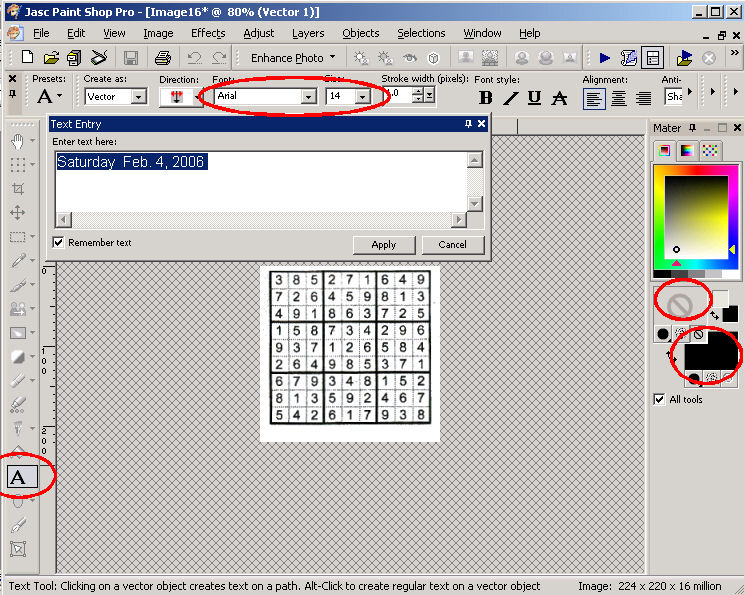The height and width of the screenshot is (595, 745).
Task: Open the Effects menu
Action: [x=208, y=33]
